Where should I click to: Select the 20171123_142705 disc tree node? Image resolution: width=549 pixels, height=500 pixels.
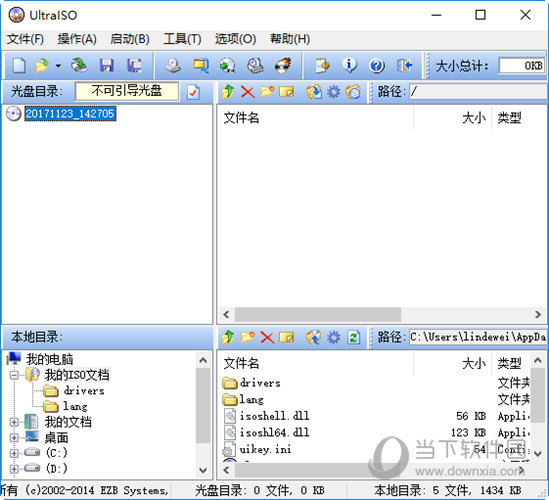click(x=70, y=114)
